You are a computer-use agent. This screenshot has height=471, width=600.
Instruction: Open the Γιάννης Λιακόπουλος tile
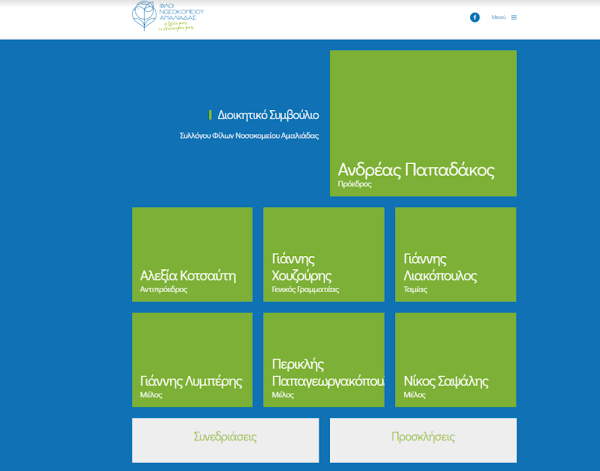pos(455,254)
